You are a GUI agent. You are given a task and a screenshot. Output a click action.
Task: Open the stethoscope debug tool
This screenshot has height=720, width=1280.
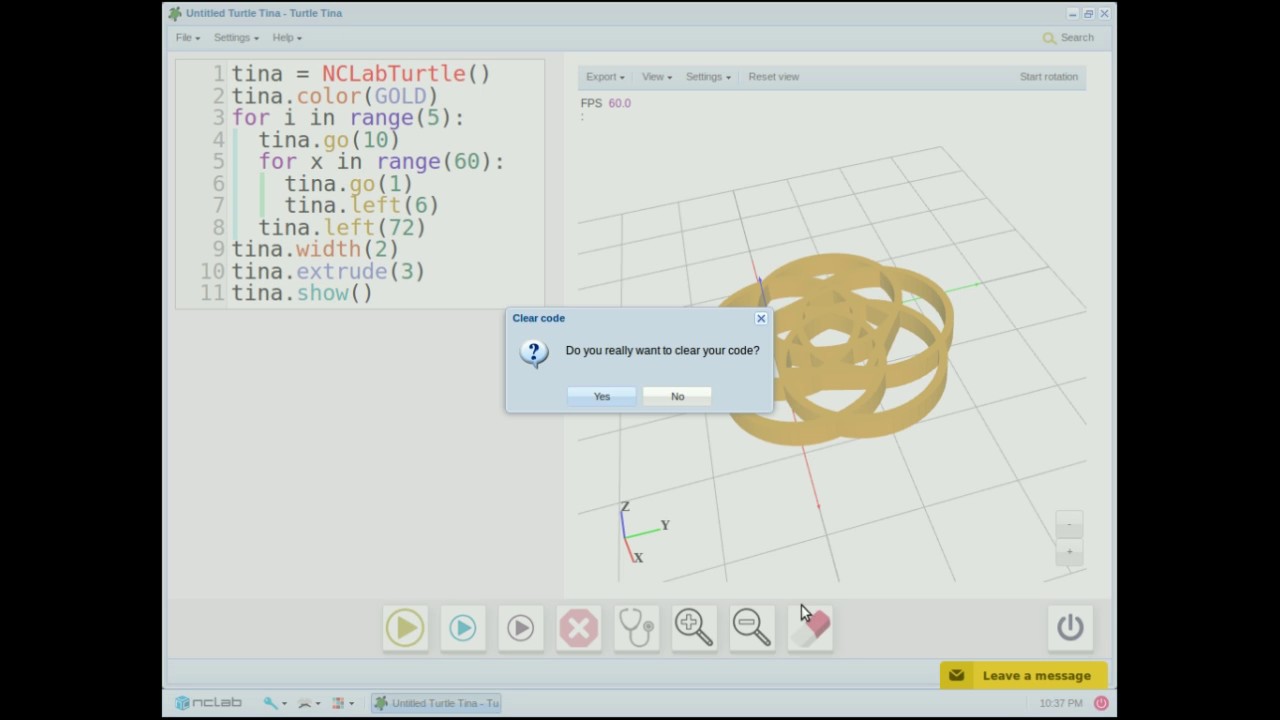coord(636,628)
